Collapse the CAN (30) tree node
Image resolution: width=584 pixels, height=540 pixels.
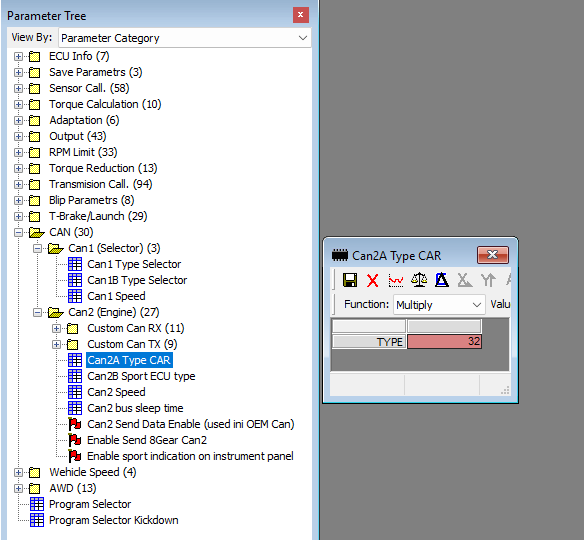click(x=18, y=232)
